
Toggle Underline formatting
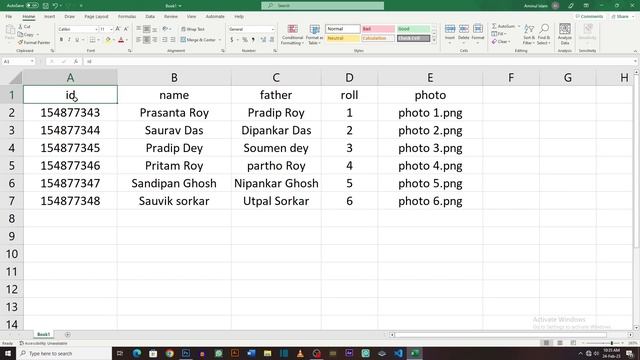tap(77, 40)
